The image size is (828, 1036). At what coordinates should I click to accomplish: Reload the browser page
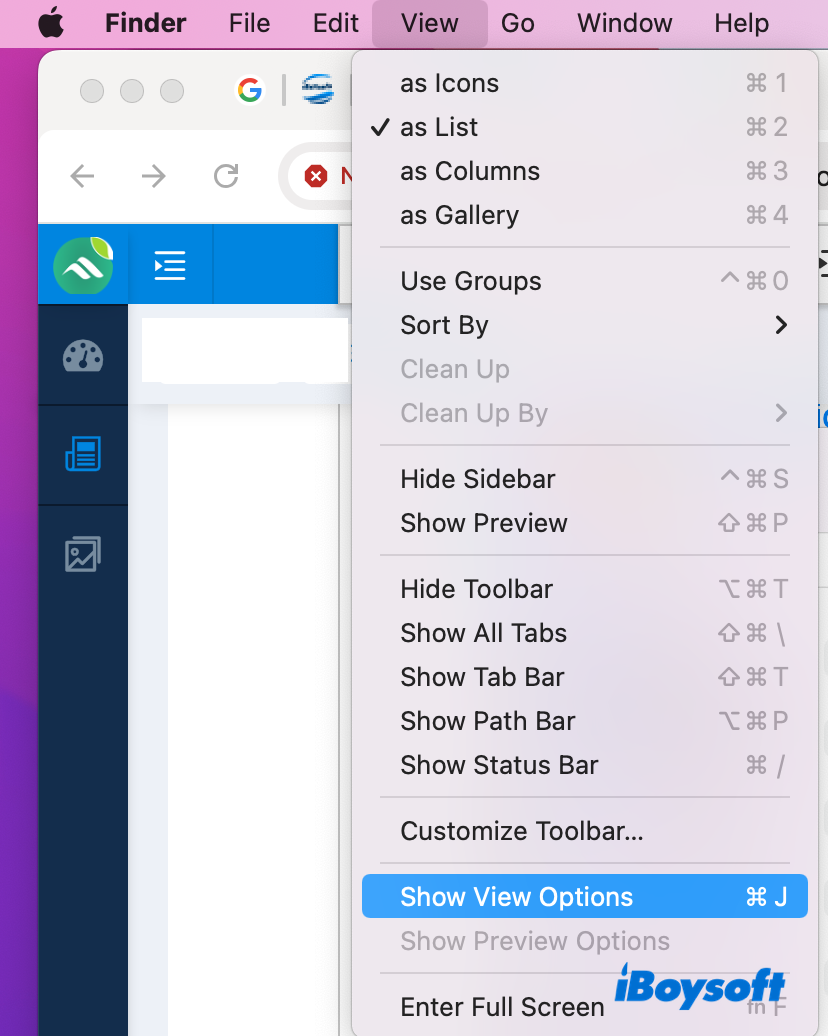pos(226,177)
